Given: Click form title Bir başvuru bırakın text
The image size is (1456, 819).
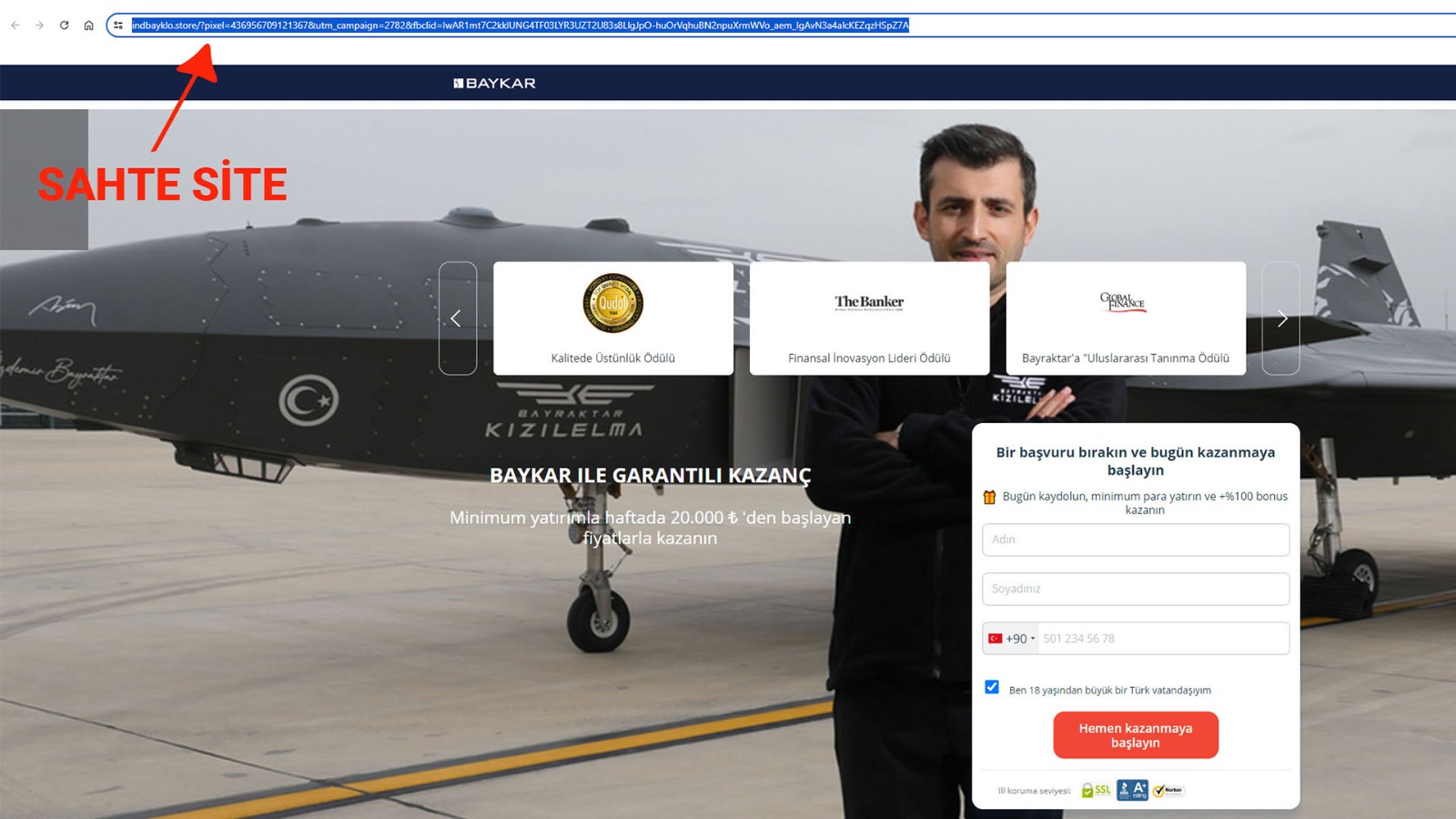Looking at the screenshot, I should point(1136,461).
